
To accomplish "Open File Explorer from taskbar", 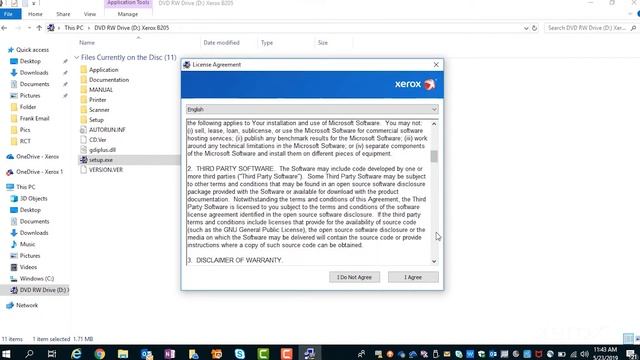I will (x=123, y=353).
